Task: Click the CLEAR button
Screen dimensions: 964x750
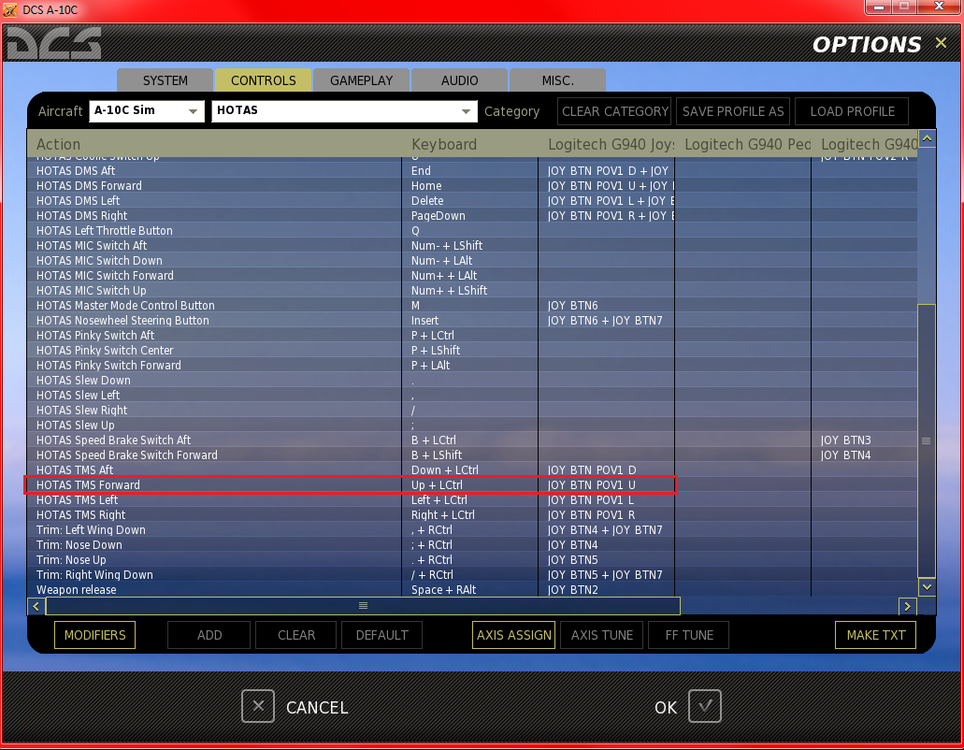Action: pos(296,635)
